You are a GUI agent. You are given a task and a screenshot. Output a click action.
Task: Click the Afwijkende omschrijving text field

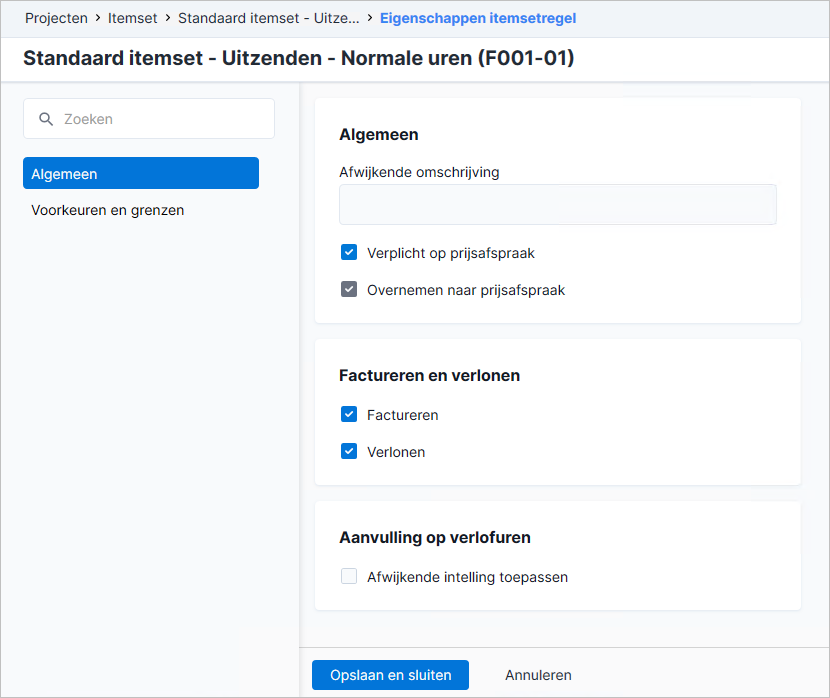click(557, 204)
